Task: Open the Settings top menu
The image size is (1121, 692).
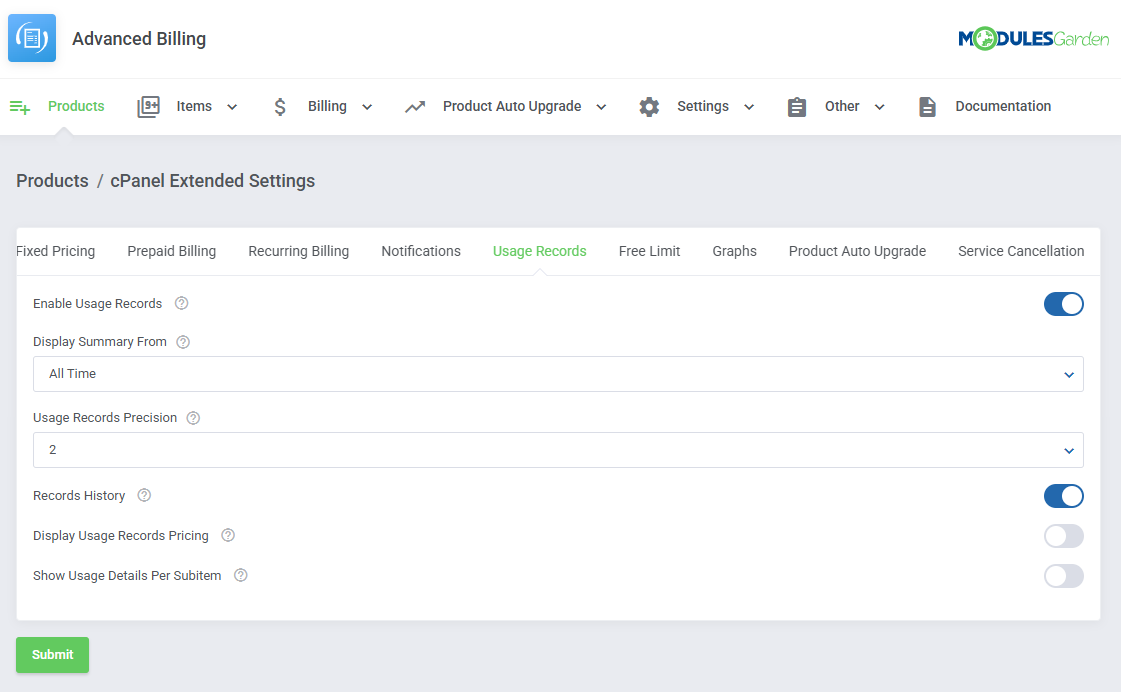Action: [703, 107]
